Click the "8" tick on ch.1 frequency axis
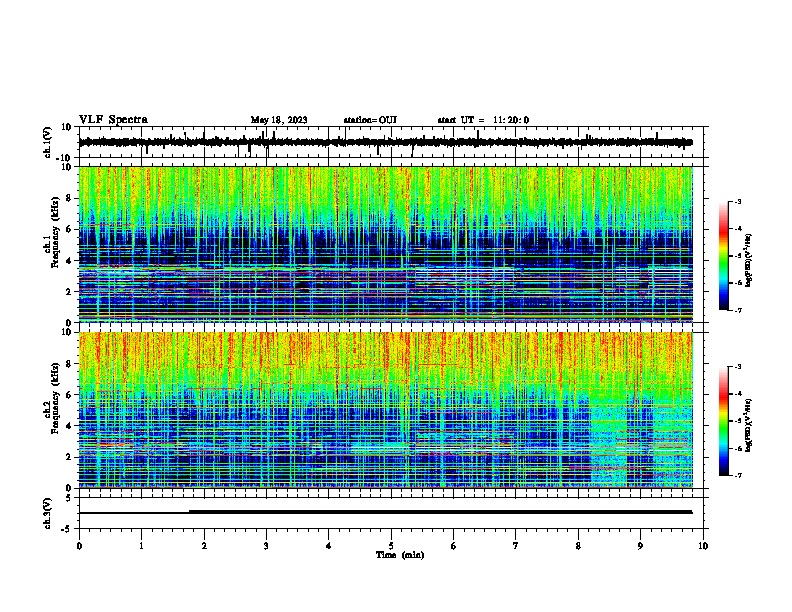This screenshot has width=792, height=612. pos(69,198)
